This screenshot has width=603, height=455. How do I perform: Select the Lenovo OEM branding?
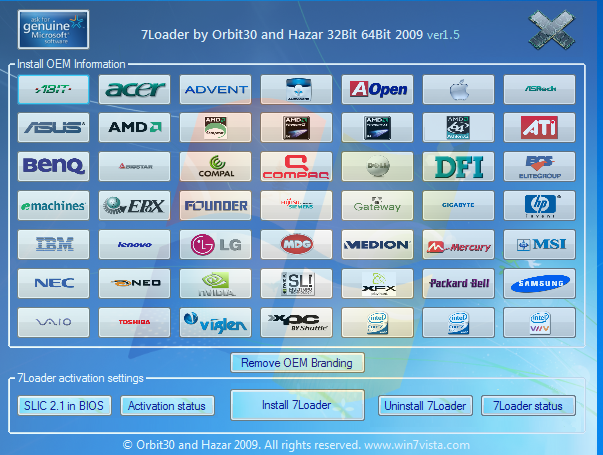point(134,245)
